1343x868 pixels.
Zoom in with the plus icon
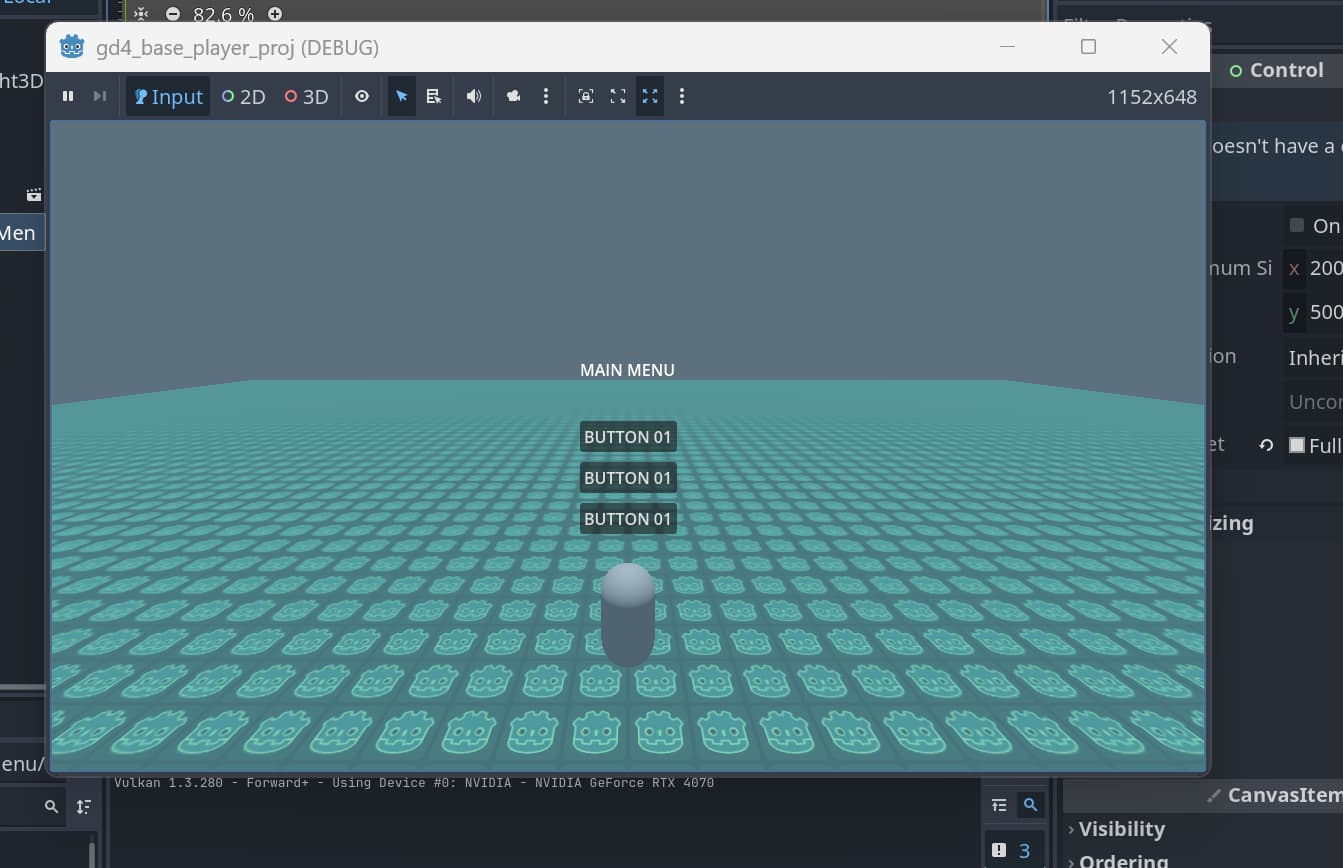[275, 14]
